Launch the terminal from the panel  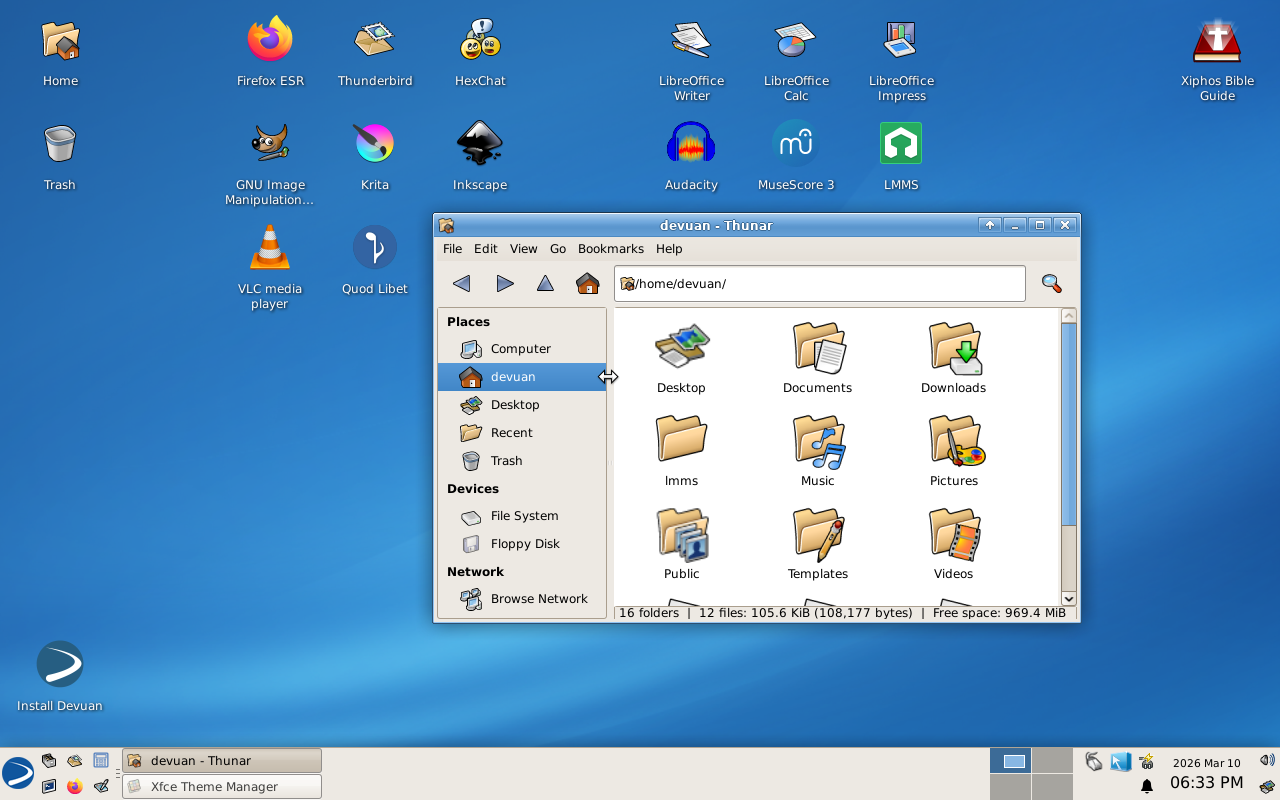[x=48, y=787]
